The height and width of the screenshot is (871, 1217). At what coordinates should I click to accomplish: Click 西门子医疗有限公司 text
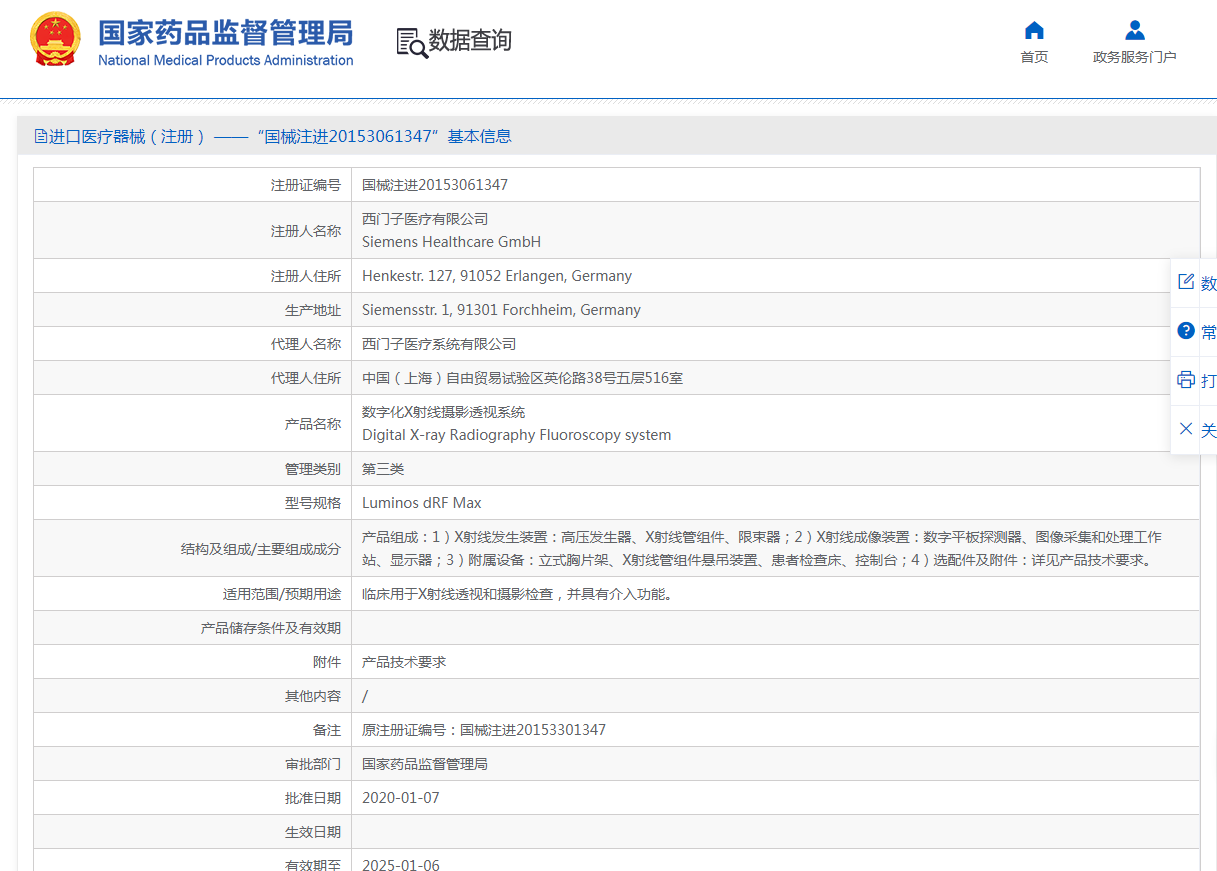point(425,219)
